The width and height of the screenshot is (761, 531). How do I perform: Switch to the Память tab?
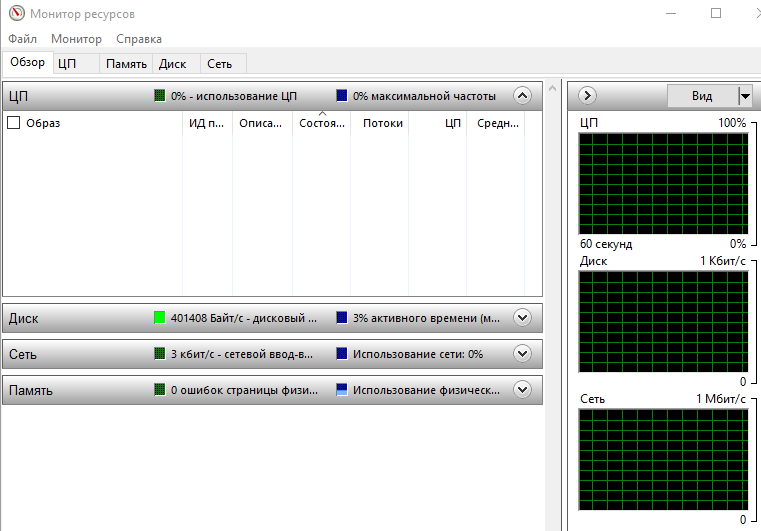126,64
